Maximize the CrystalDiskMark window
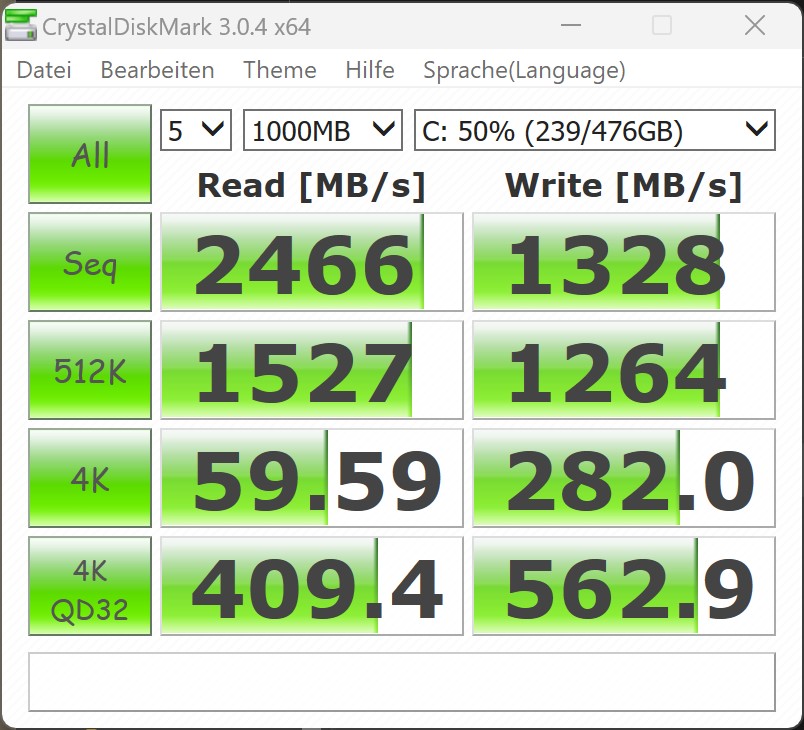The image size is (804, 730). (661, 25)
